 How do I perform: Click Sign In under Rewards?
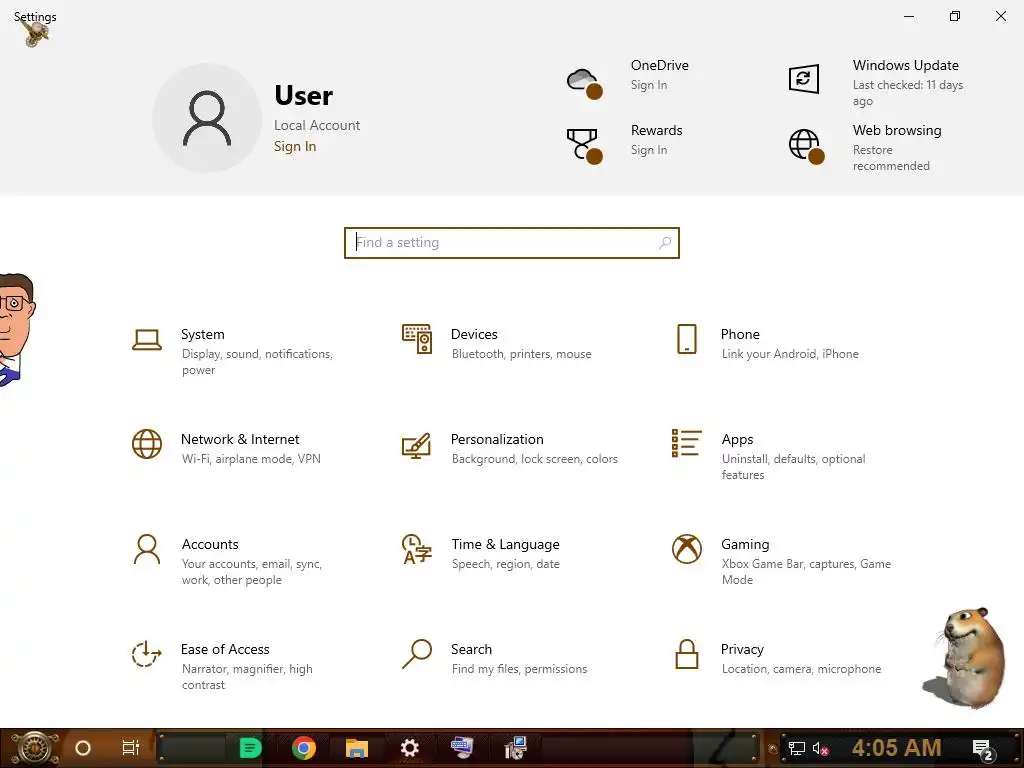pyautogui.click(x=648, y=150)
